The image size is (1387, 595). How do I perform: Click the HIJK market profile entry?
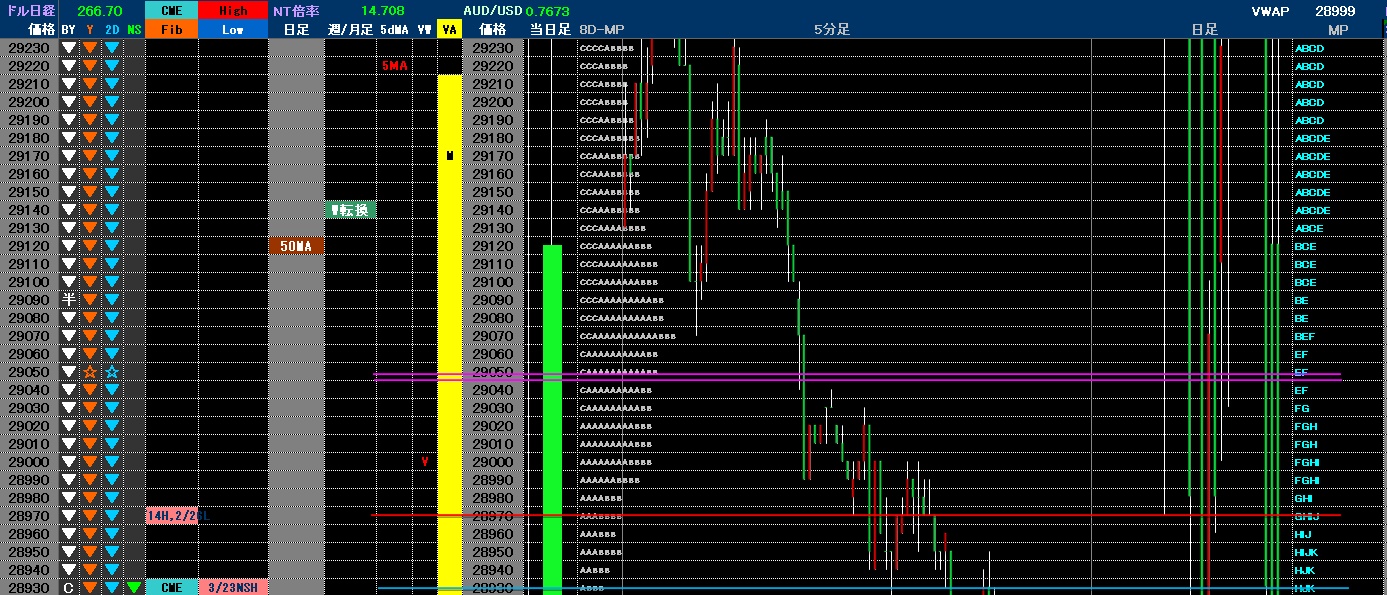click(1306, 553)
